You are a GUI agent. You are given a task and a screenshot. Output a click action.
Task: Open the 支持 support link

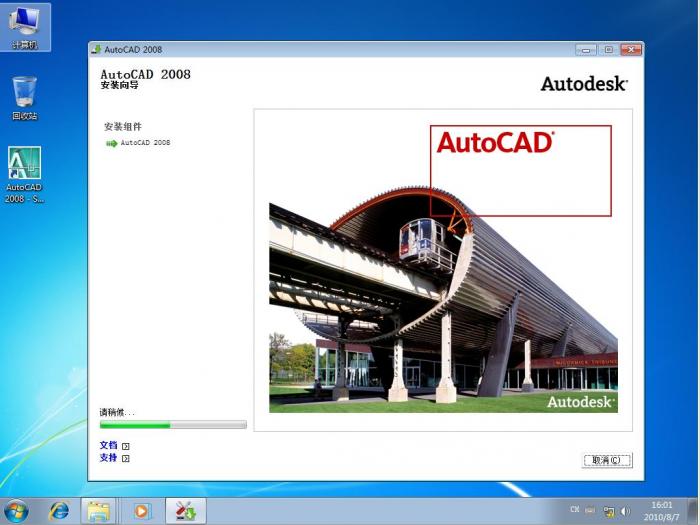coord(108,457)
